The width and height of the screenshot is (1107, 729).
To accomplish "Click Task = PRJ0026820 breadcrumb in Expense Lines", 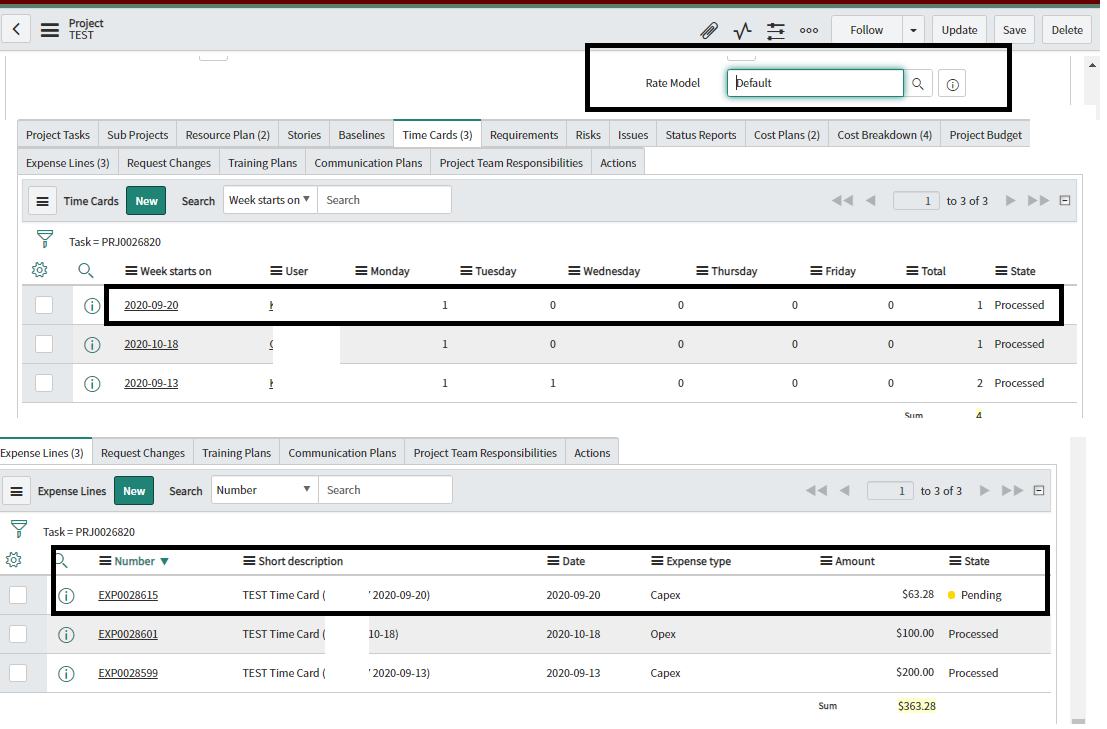I will (89, 532).
